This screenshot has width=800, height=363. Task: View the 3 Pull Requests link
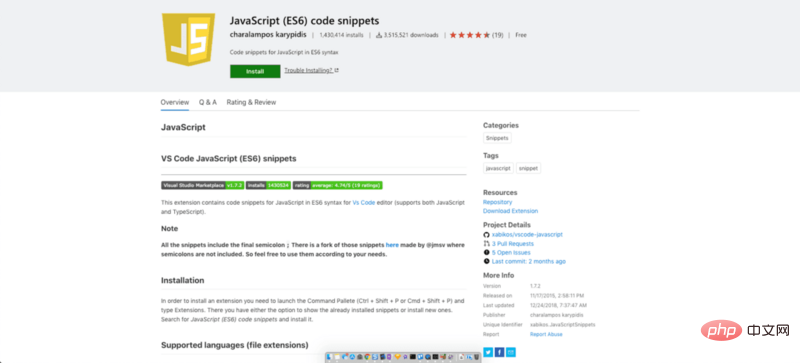tap(513, 244)
